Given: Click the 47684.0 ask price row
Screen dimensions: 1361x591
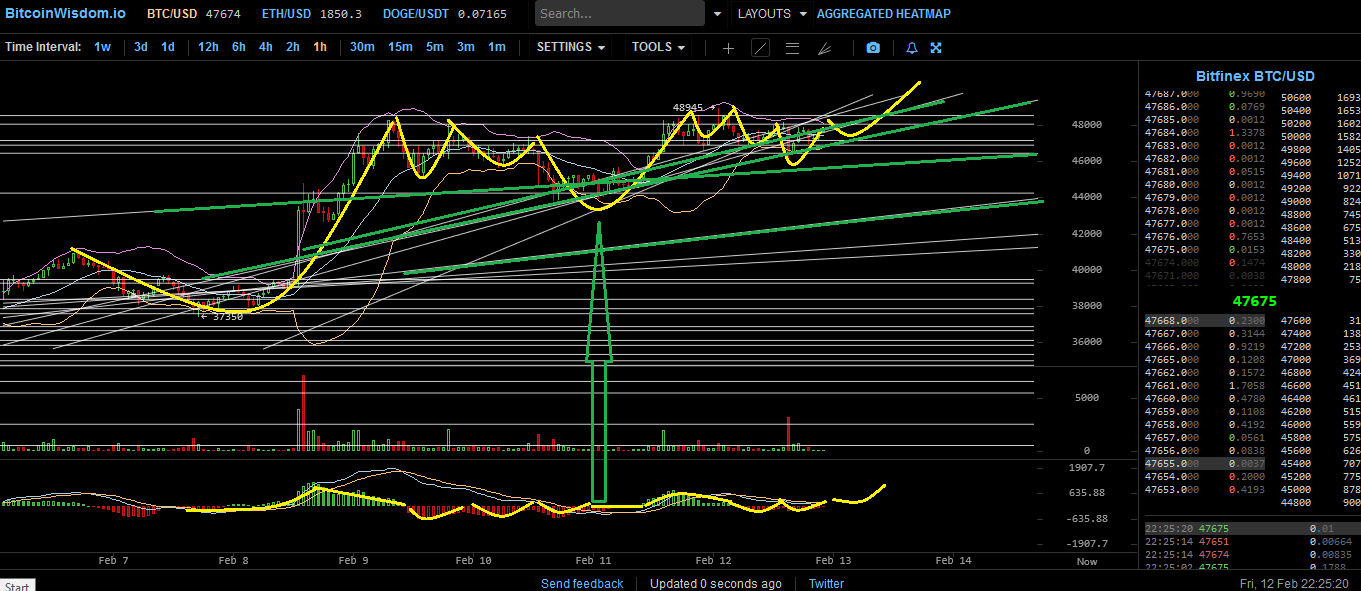Looking at the screenshot, I should click(1204, 132).
